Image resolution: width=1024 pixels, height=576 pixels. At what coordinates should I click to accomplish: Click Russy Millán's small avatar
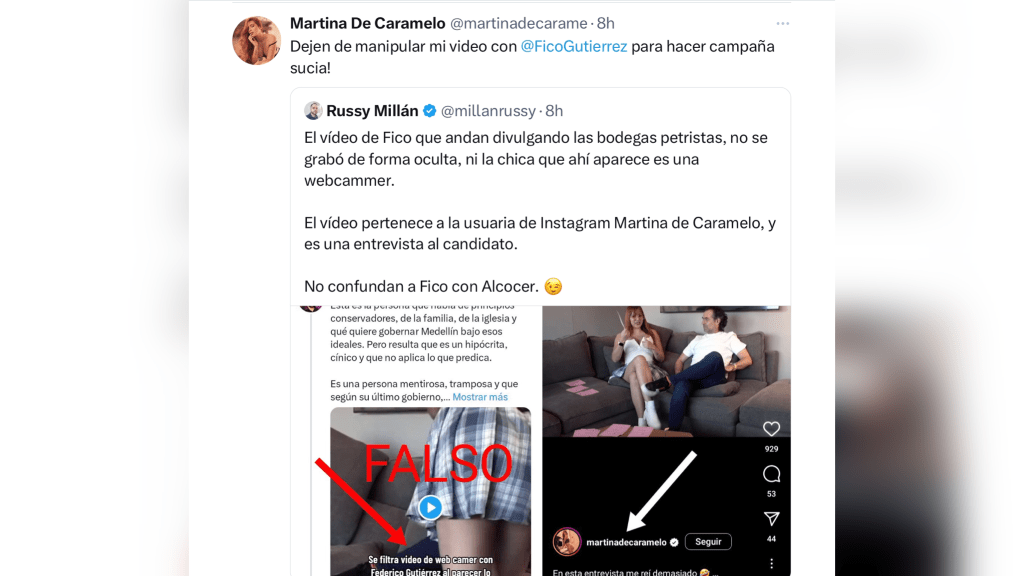(313, 110)
